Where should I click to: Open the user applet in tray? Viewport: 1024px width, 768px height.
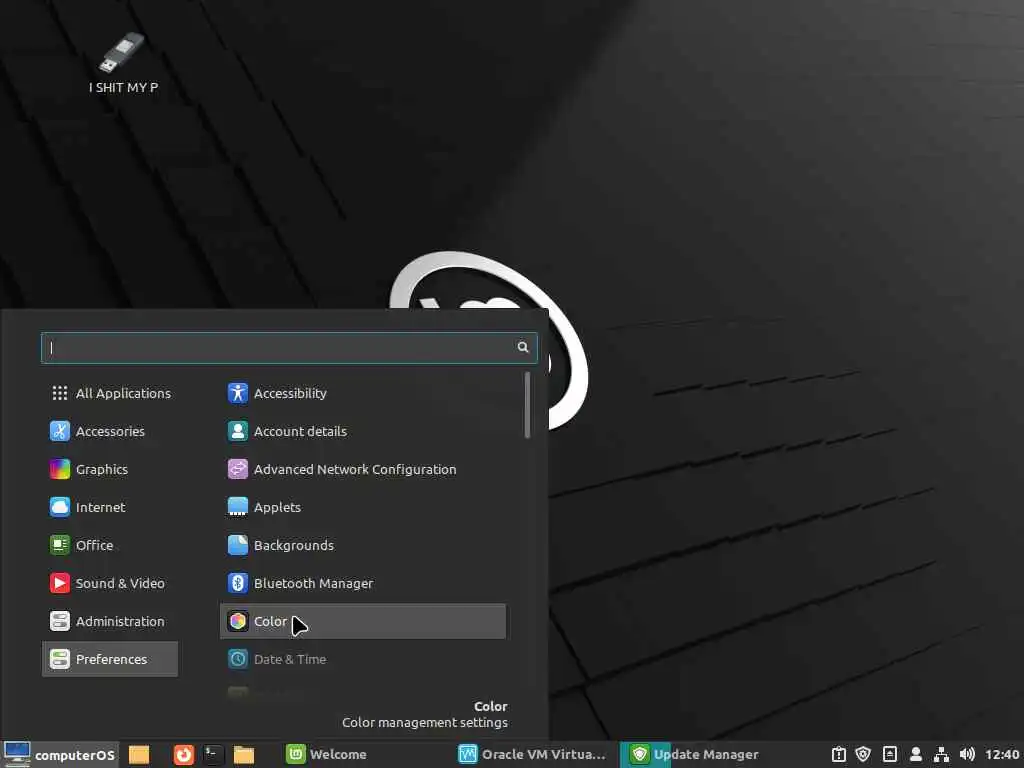916,754
